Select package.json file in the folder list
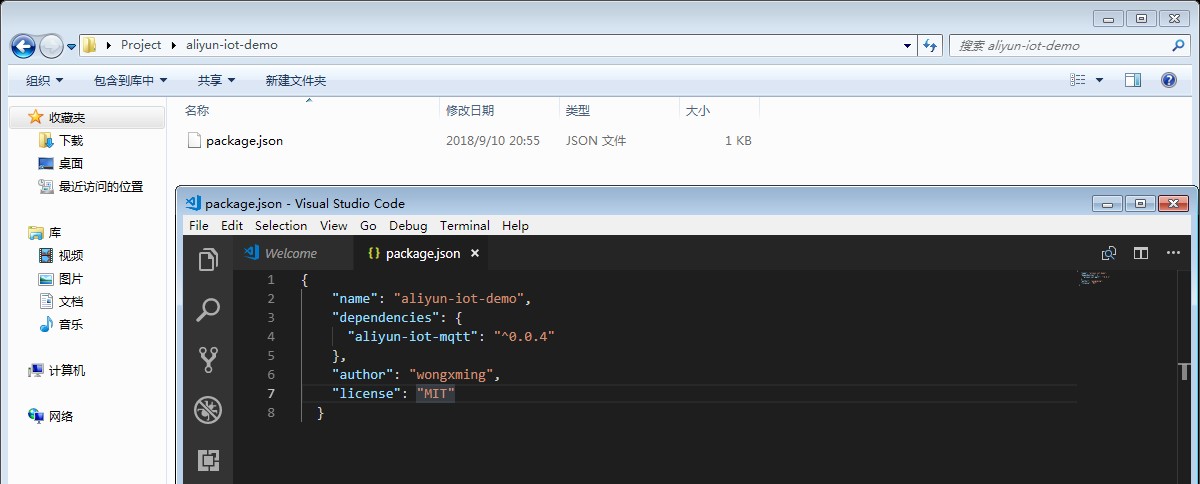 tap(244, 141)
